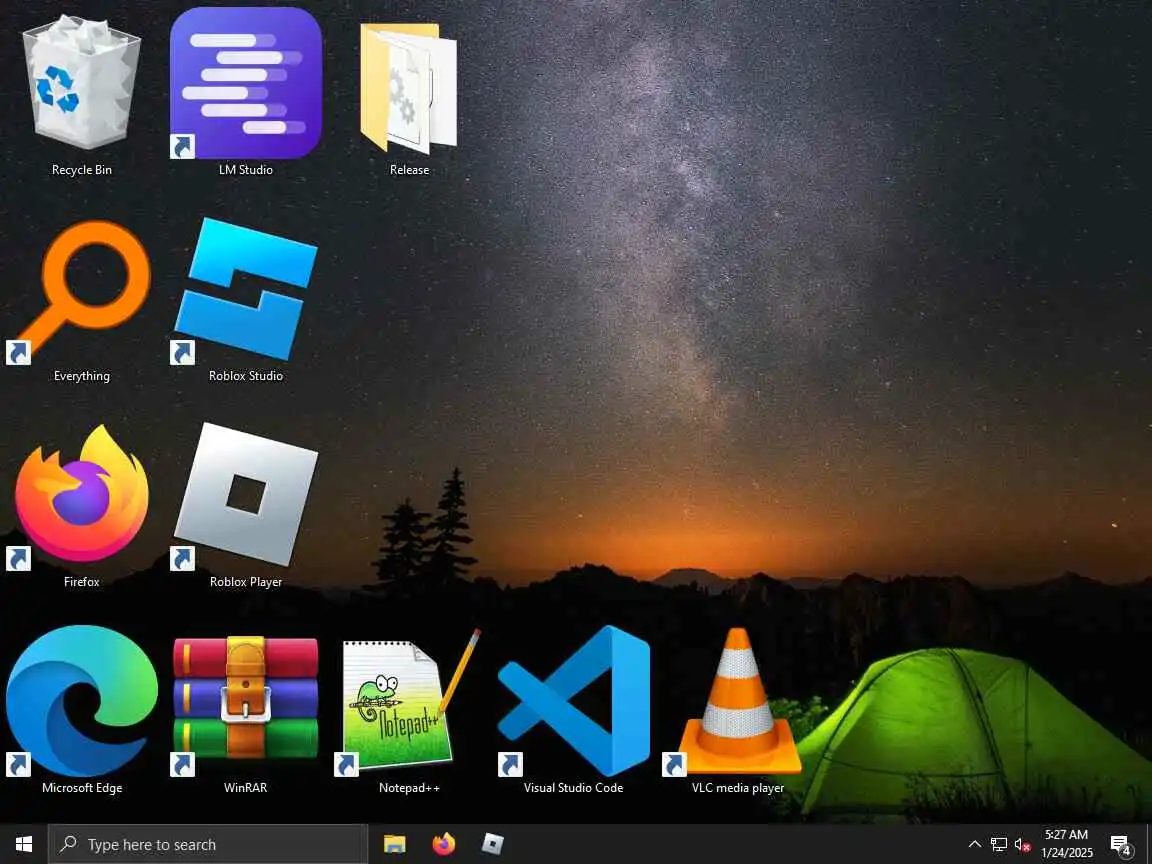The image size is (1152, 864).
Task: Click the 'Type here to search' box
Action: coord(208,844)
